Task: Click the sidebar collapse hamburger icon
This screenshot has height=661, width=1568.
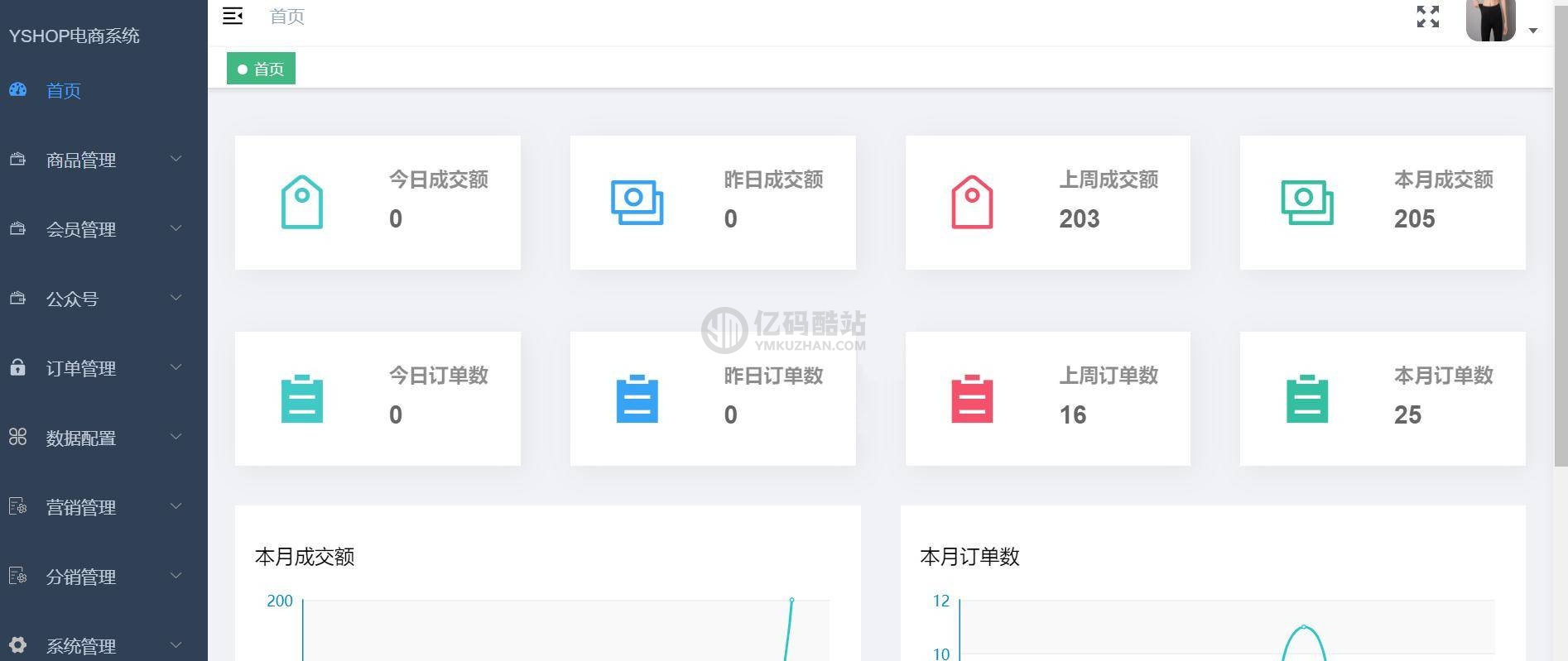Action: point(233,16)
